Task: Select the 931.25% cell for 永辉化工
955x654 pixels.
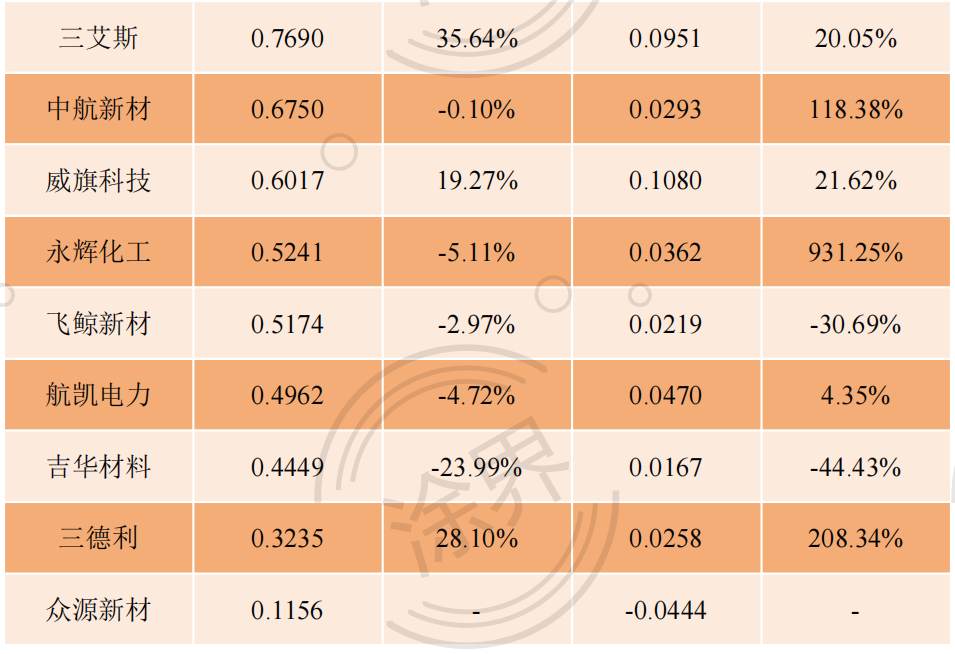Action: (856, 251)
